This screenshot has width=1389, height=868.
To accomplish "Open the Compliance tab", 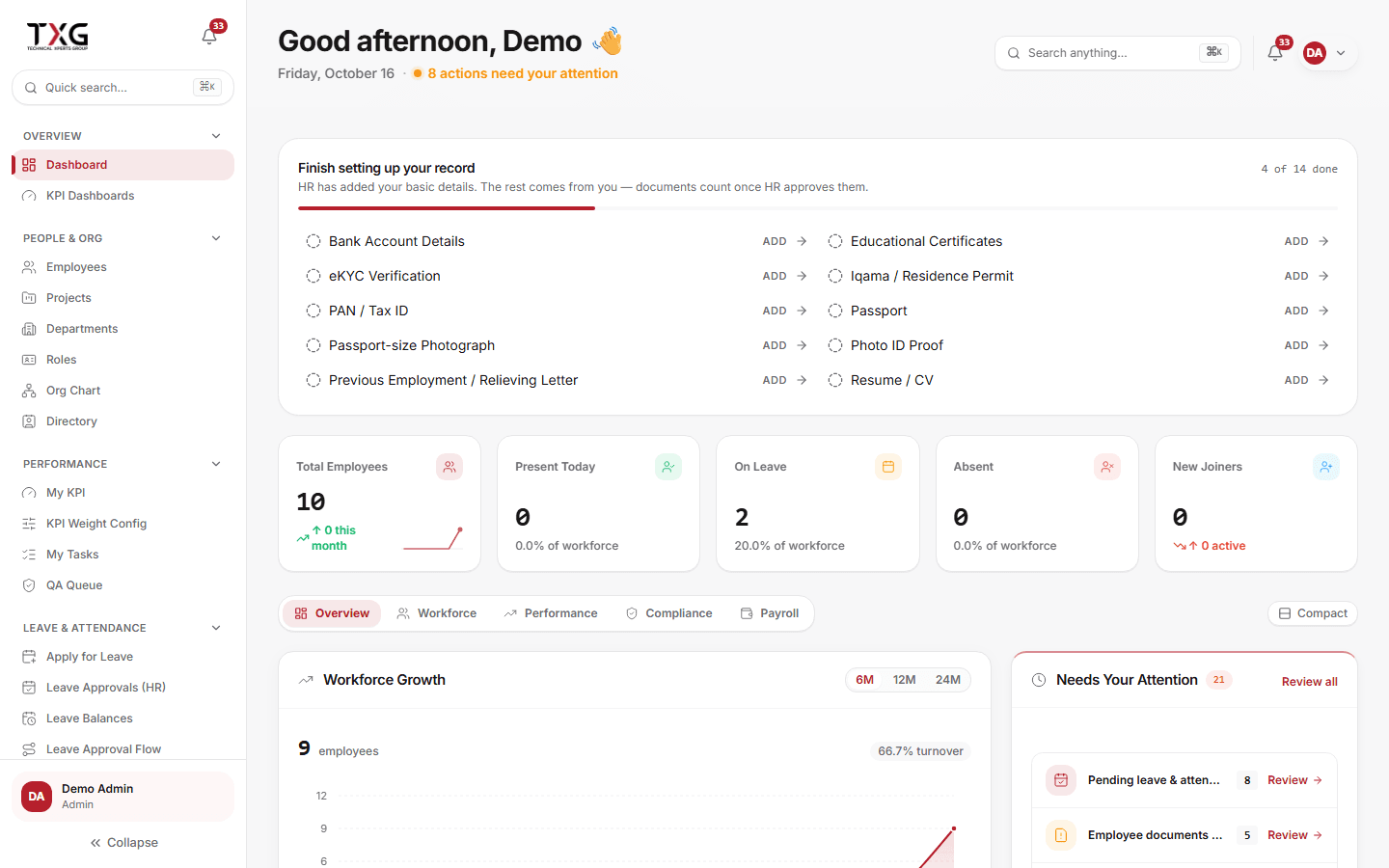I will (669, 613).
